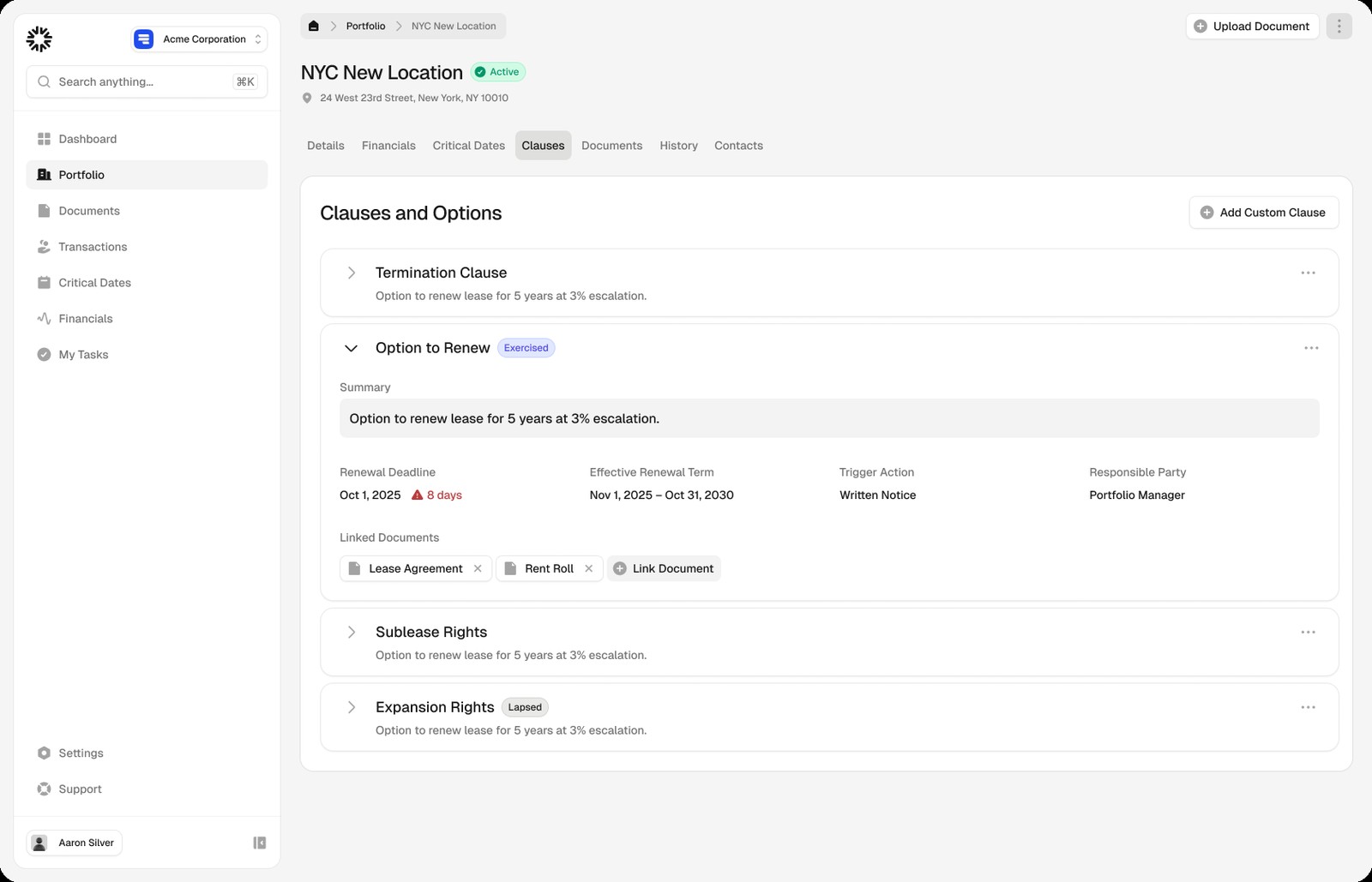
Task: Expand the Expansion Rights row
Action: coord(351,708)
